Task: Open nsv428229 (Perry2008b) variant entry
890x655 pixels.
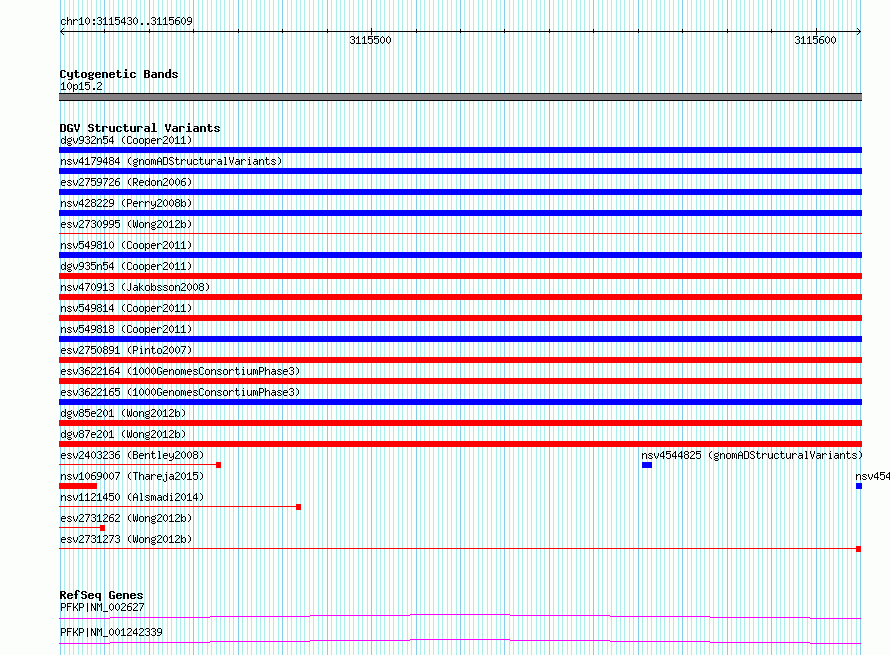Action: coord(126,203)
